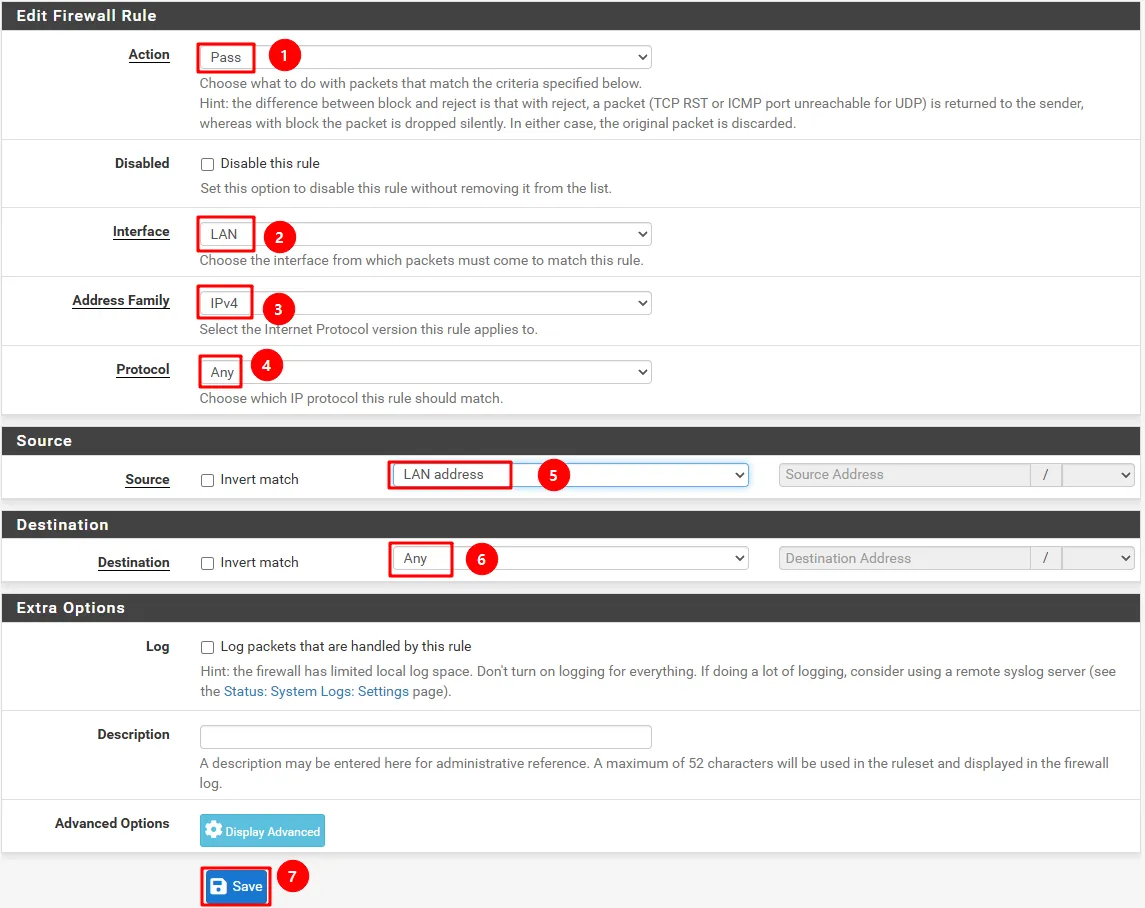
Task: Open the Interface dropdown showing LAN
Action: point(425,234)
